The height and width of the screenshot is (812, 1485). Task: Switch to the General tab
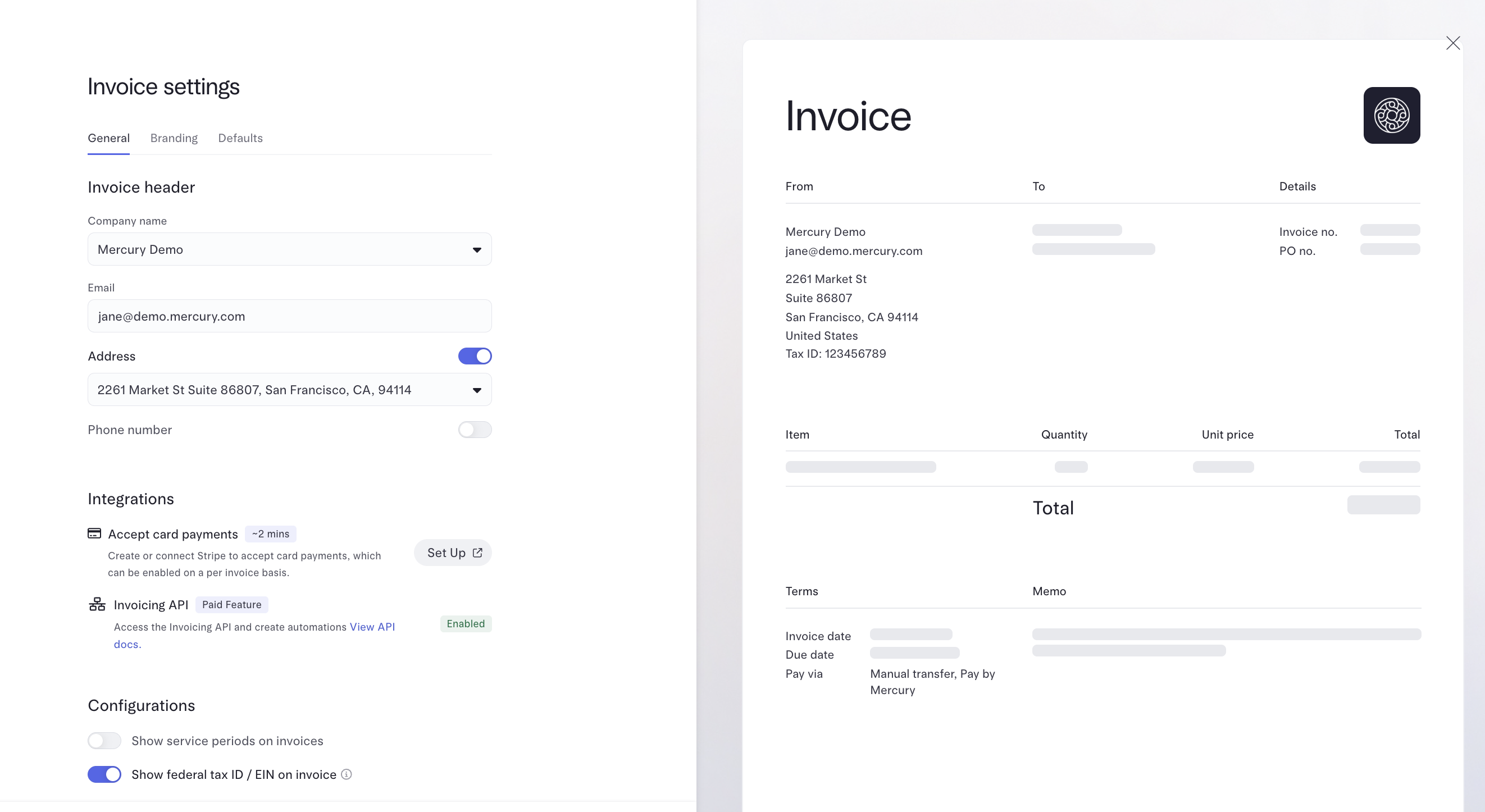(108, 138)
